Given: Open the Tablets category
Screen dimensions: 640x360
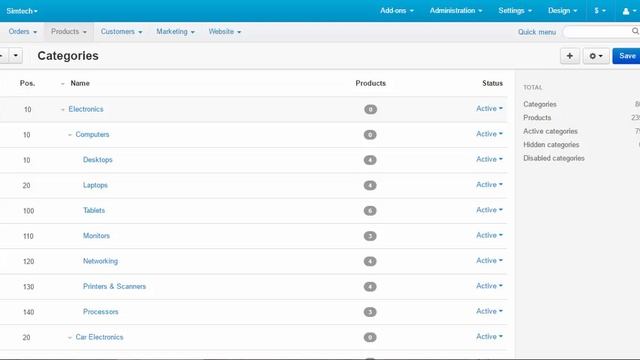Looking at the screenshot, I should point(94,210).
